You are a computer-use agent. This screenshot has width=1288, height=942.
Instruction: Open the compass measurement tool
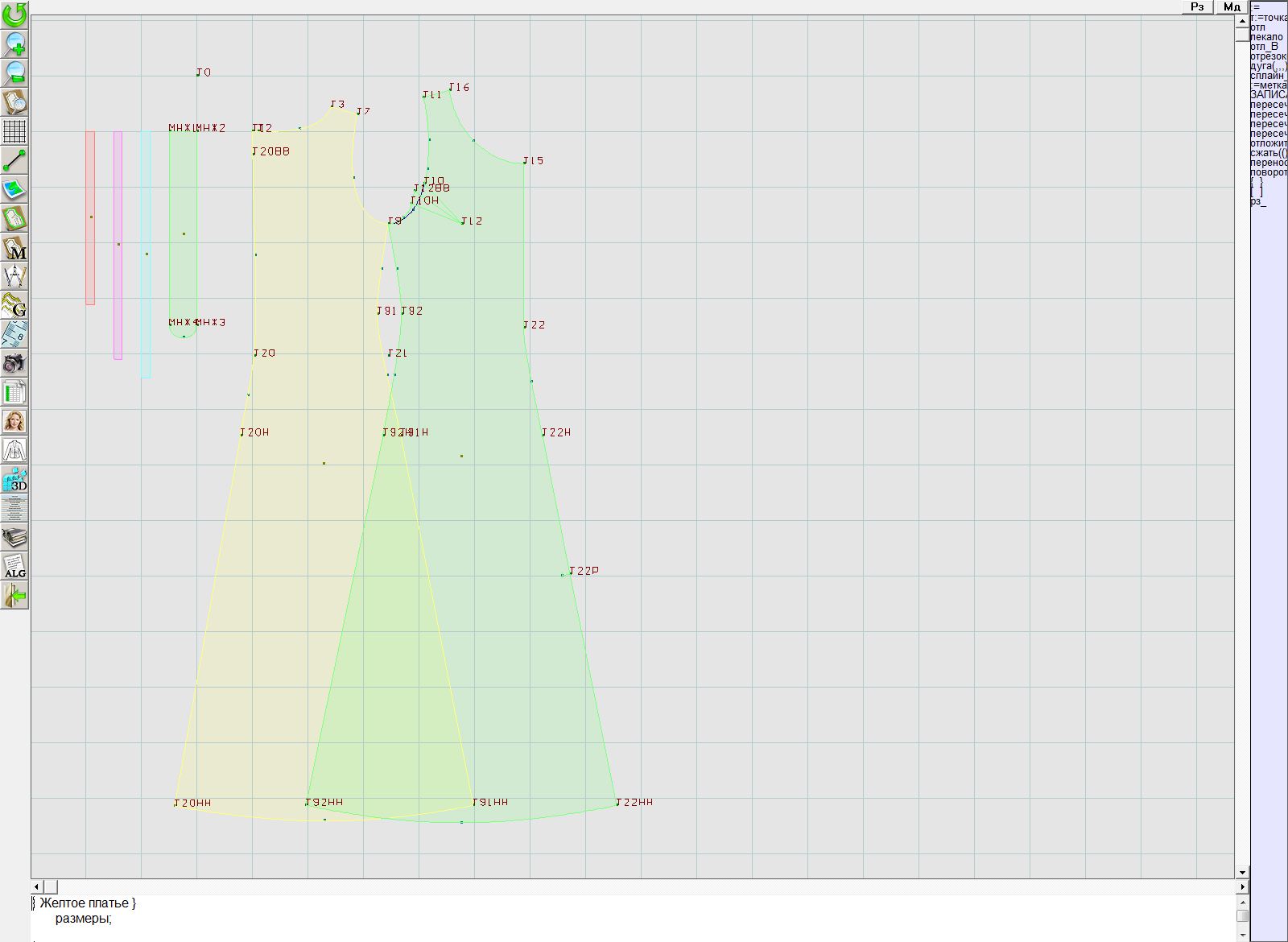click(14, 276)
